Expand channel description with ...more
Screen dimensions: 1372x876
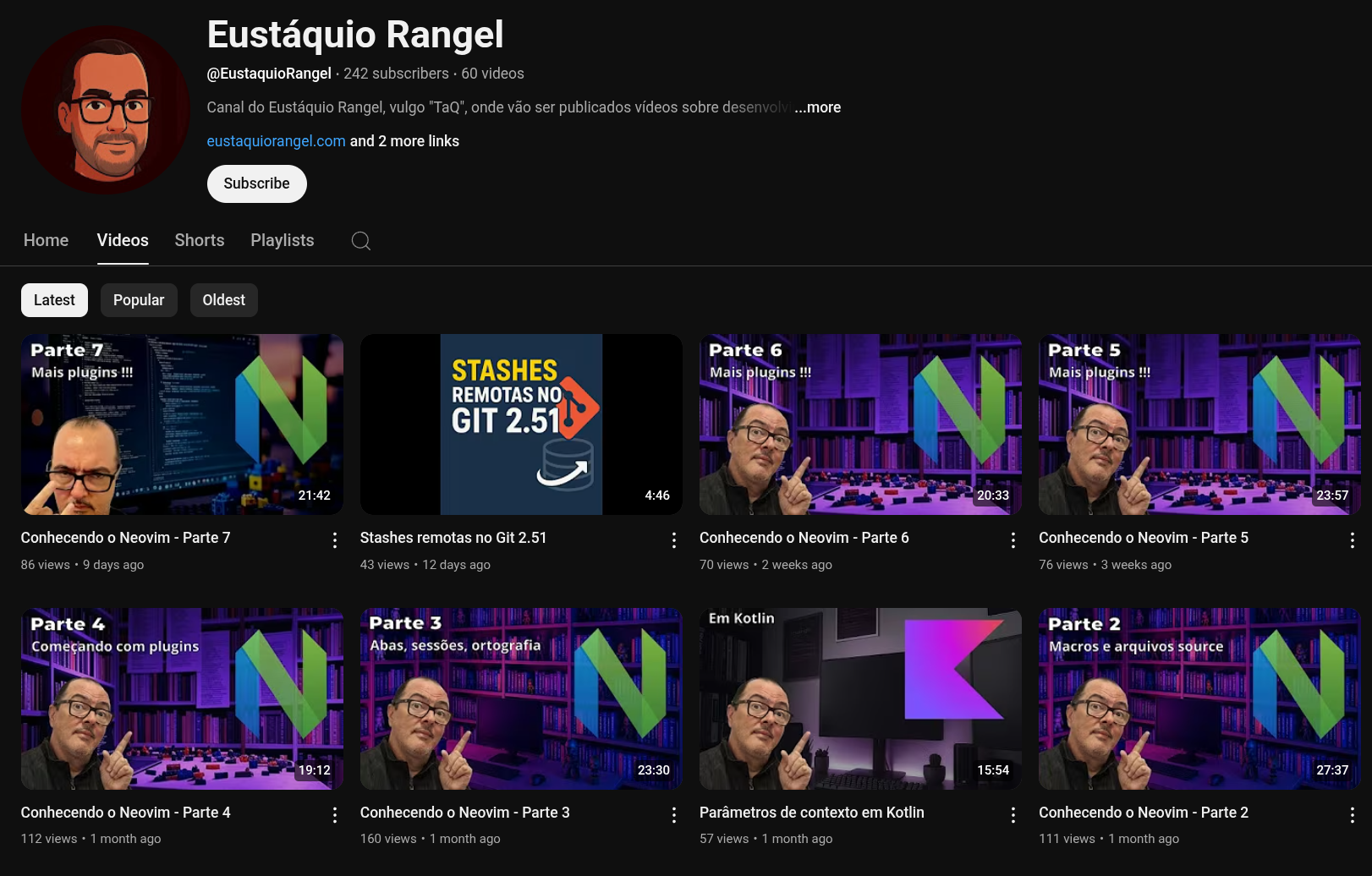click(x=818, y=107)
